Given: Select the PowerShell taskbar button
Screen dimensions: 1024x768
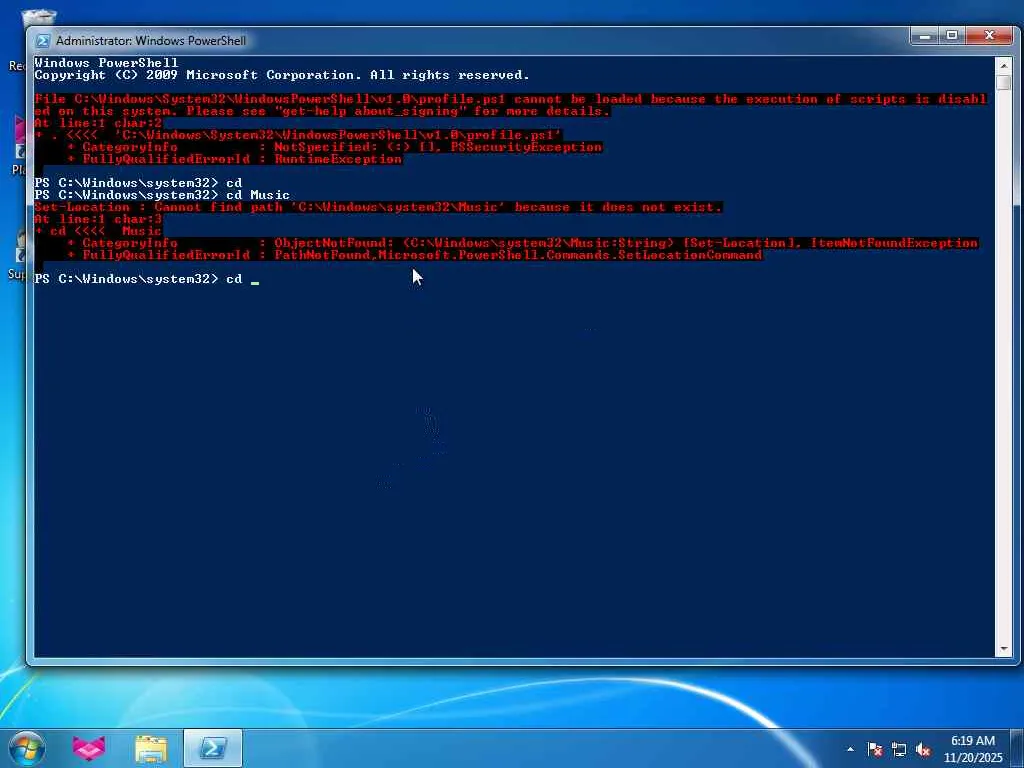Looking at the screenshot, I should tap(213, 748).
